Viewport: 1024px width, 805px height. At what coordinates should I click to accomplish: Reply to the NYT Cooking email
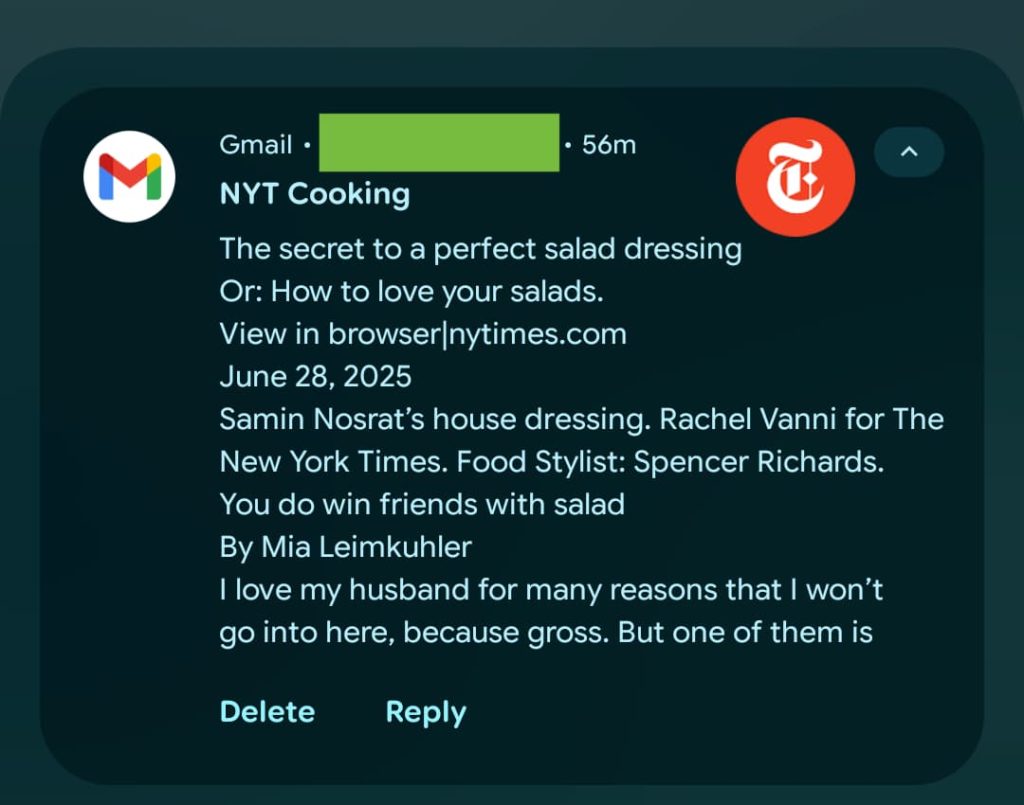coord(426,712)
